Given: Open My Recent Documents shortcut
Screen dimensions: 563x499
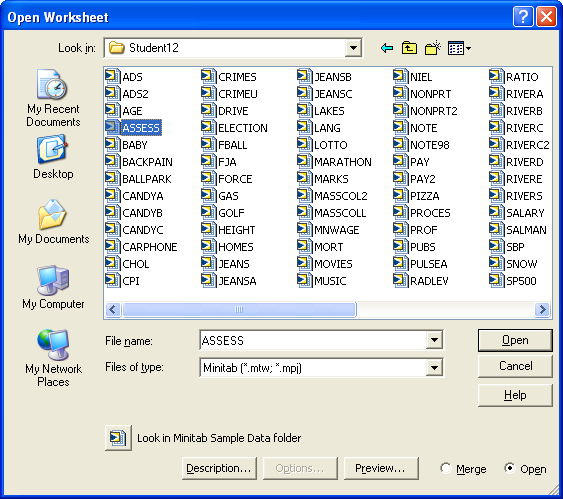Looking at the screenshot, I should pos(53,98).
